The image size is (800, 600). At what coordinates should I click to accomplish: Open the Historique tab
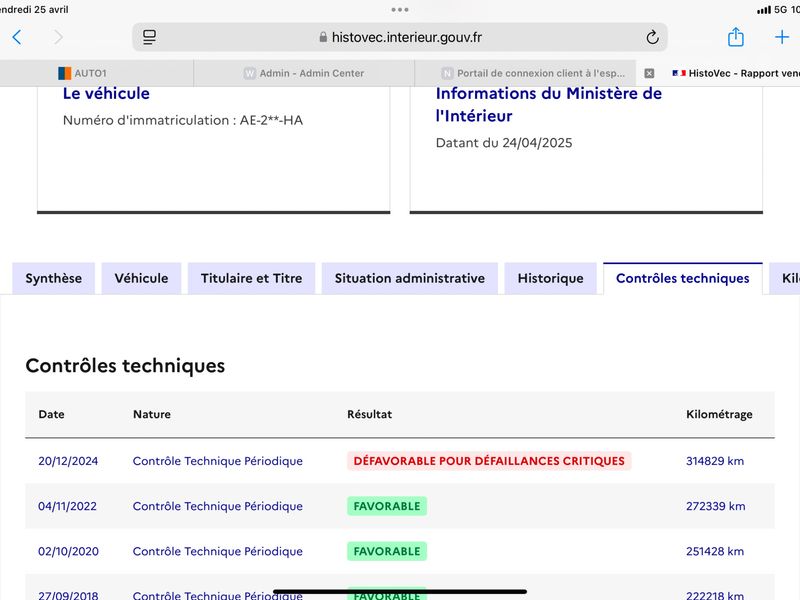[x=551, y=279]
